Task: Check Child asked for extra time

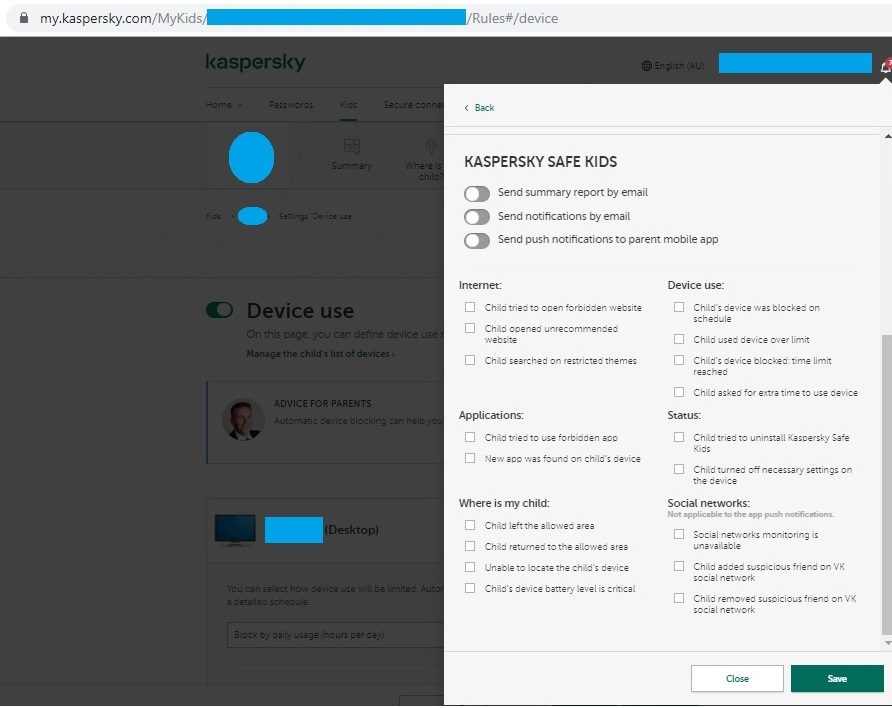Action: click(679, 392)
